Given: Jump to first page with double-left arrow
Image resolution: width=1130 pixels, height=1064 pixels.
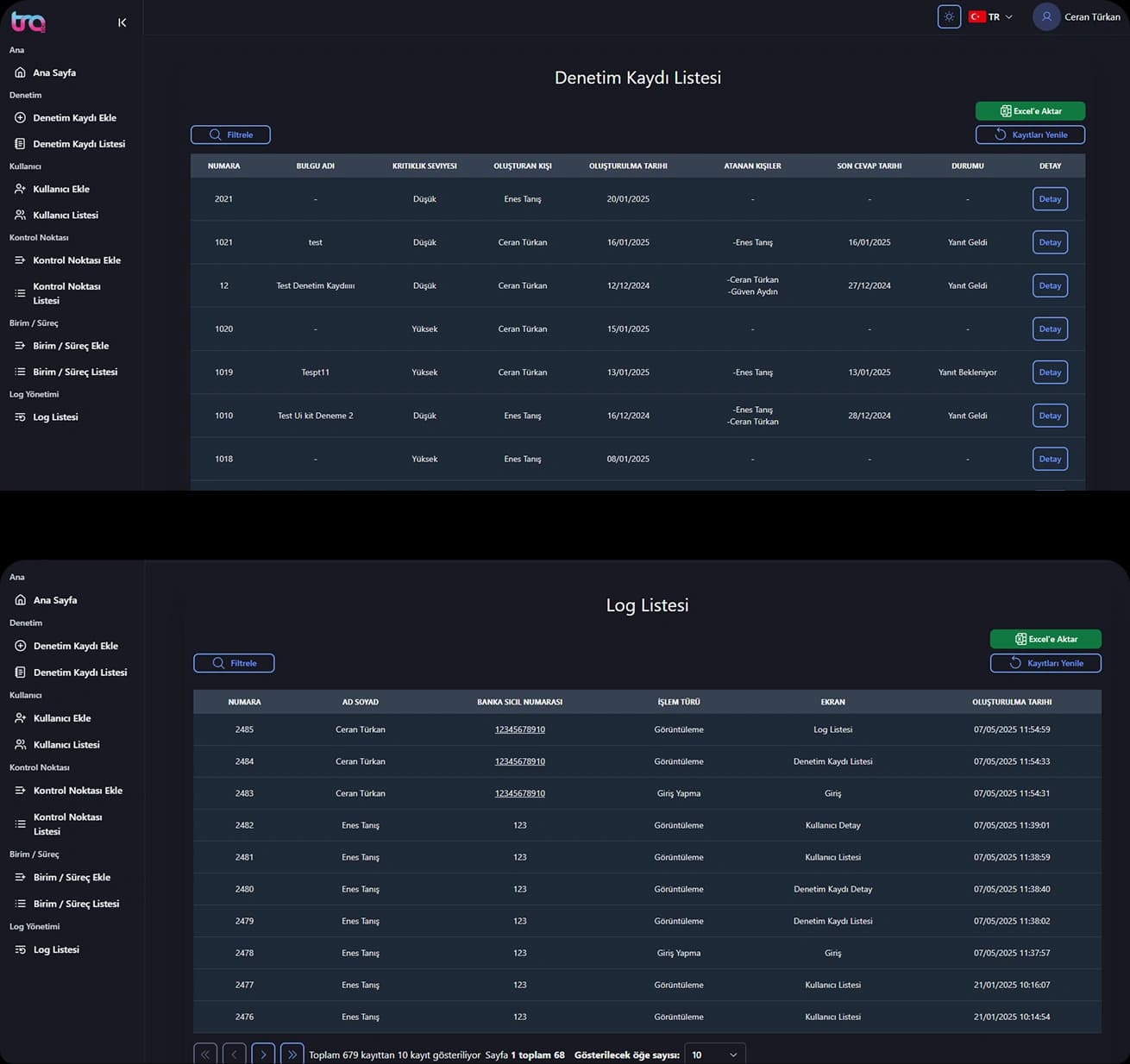Looking at the screenshot, I should 205,1054.
